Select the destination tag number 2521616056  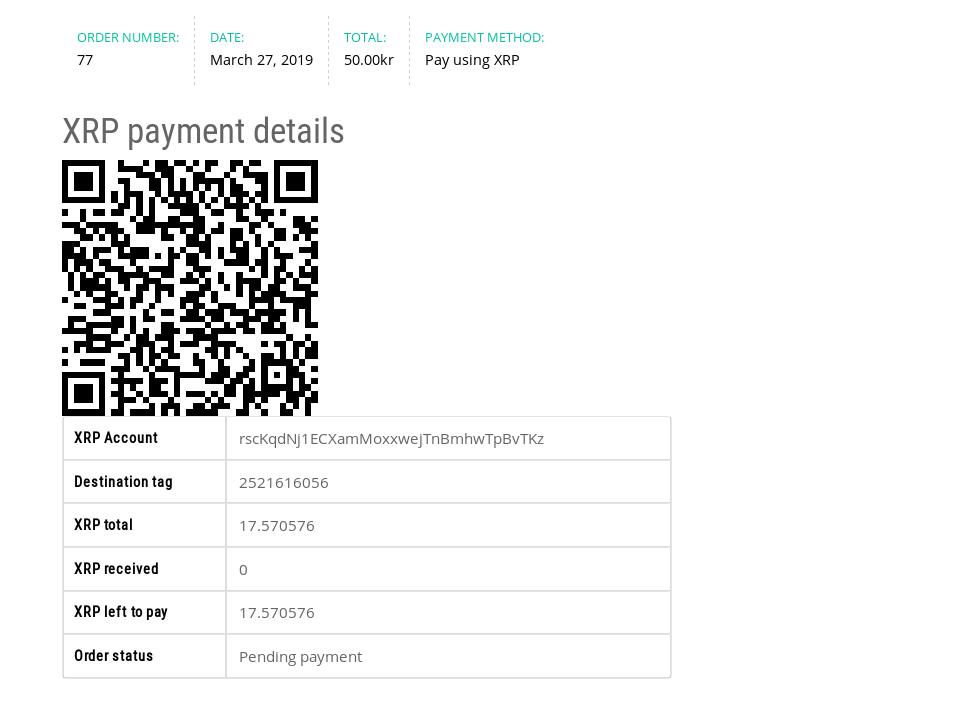(284, 483)
